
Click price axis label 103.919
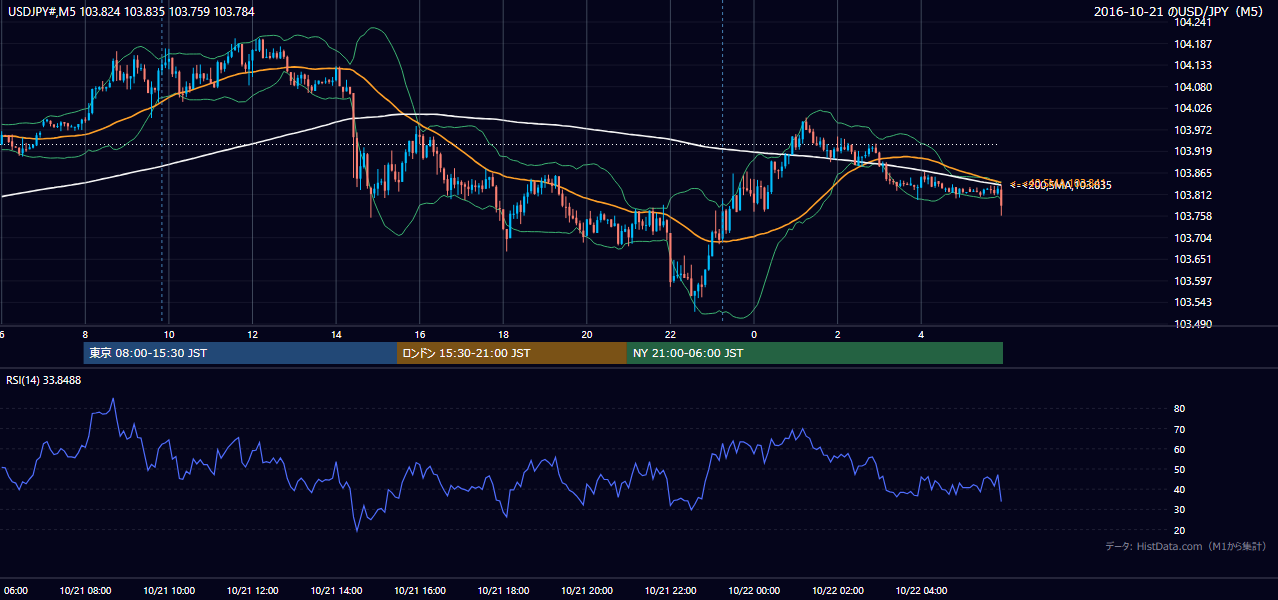coord(1194,152)
